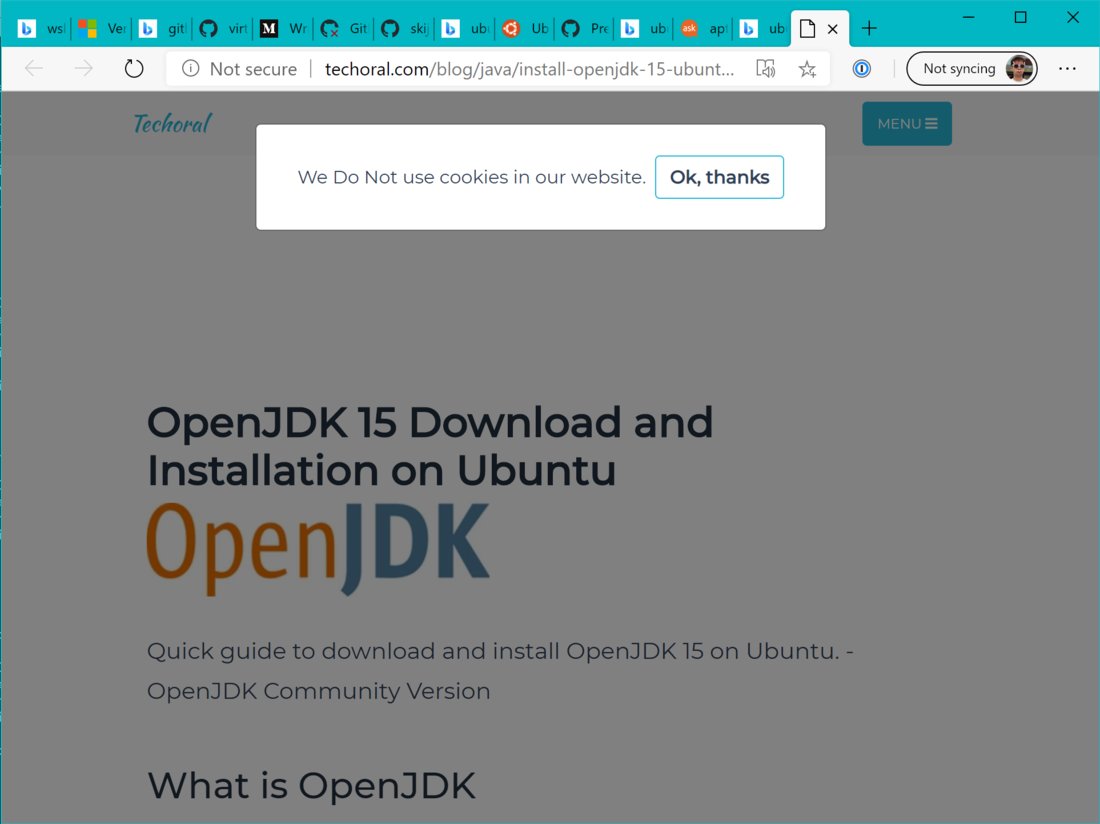Switch to the Ubuntu 'Ub' tab
The height and width of the screenshot is (824, 1100).
click(x=524, y=29)
